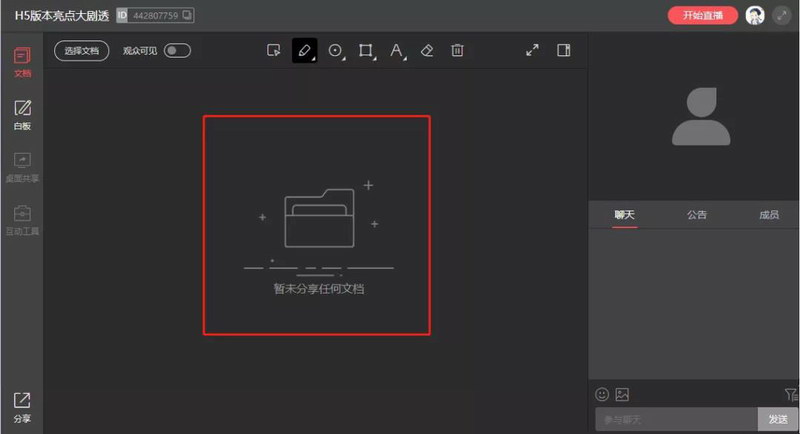
Task: Toggle the chat filter icon
Action: (791, 395)
